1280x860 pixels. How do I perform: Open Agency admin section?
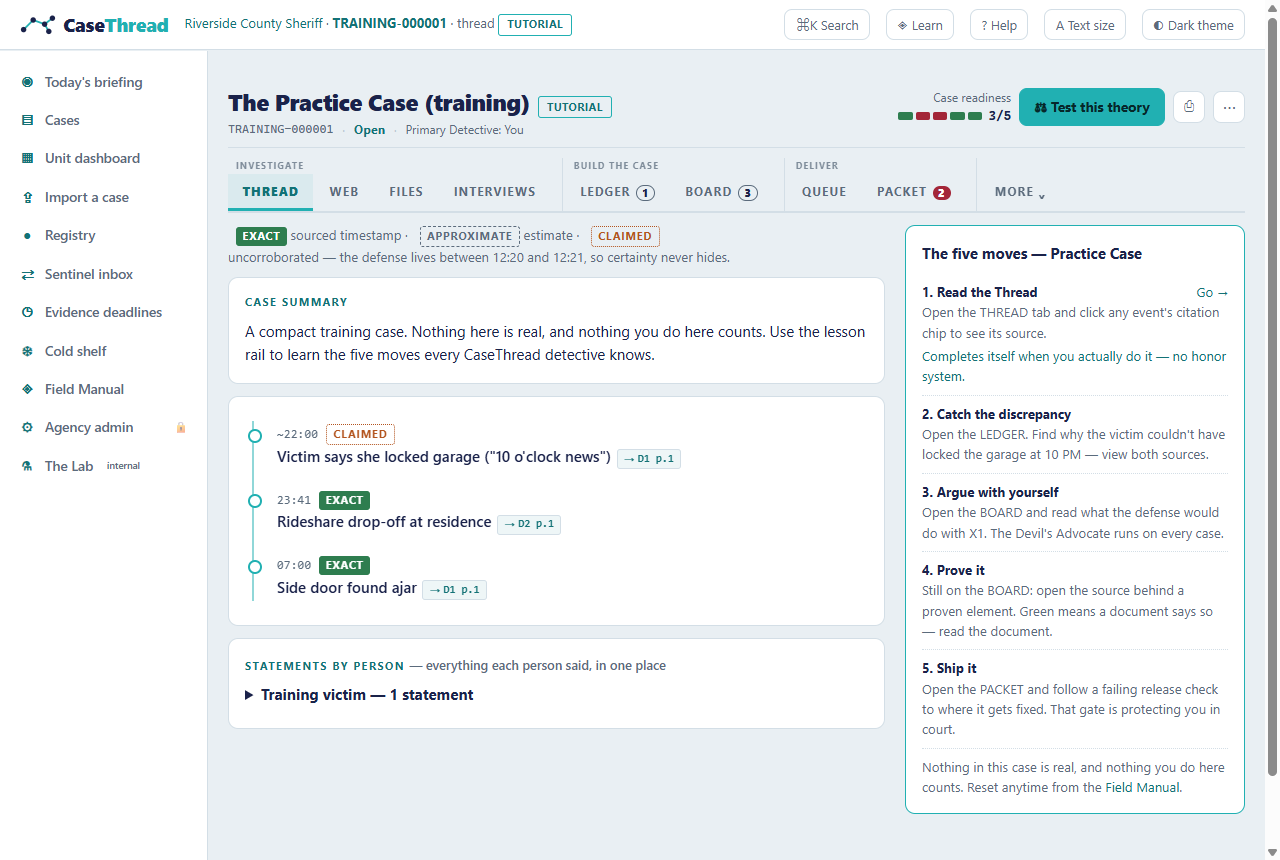[89, 427]
